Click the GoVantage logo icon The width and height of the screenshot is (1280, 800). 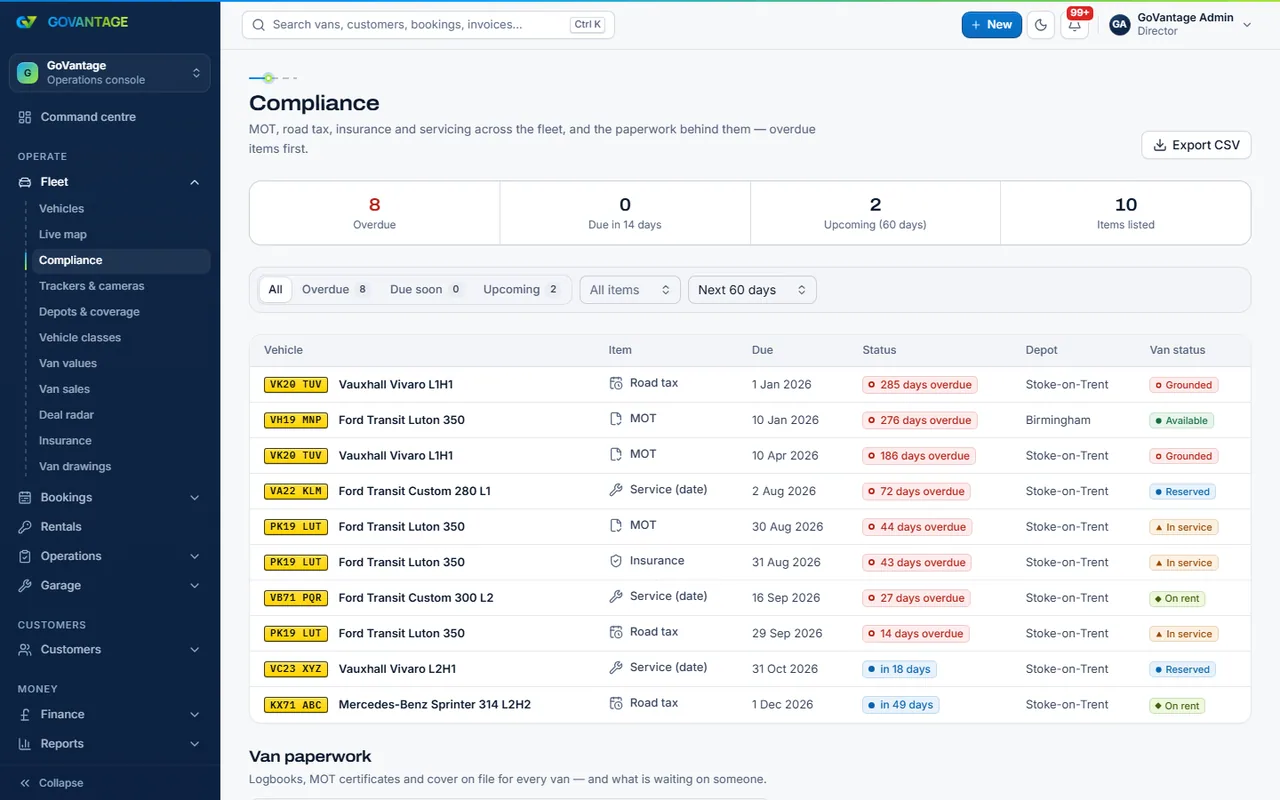(x=27, y=22)
